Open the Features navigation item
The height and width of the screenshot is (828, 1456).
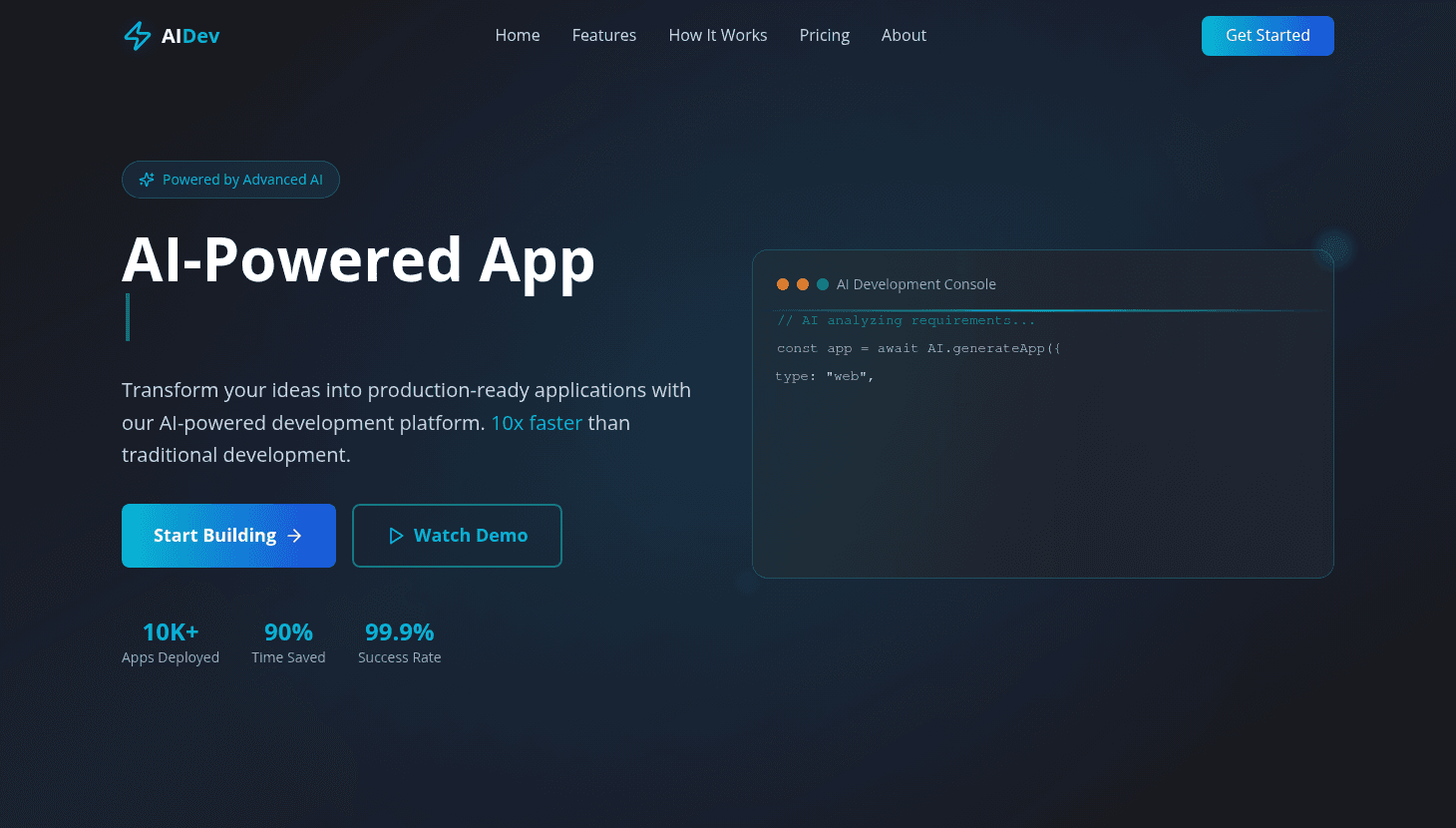[603, 35]
